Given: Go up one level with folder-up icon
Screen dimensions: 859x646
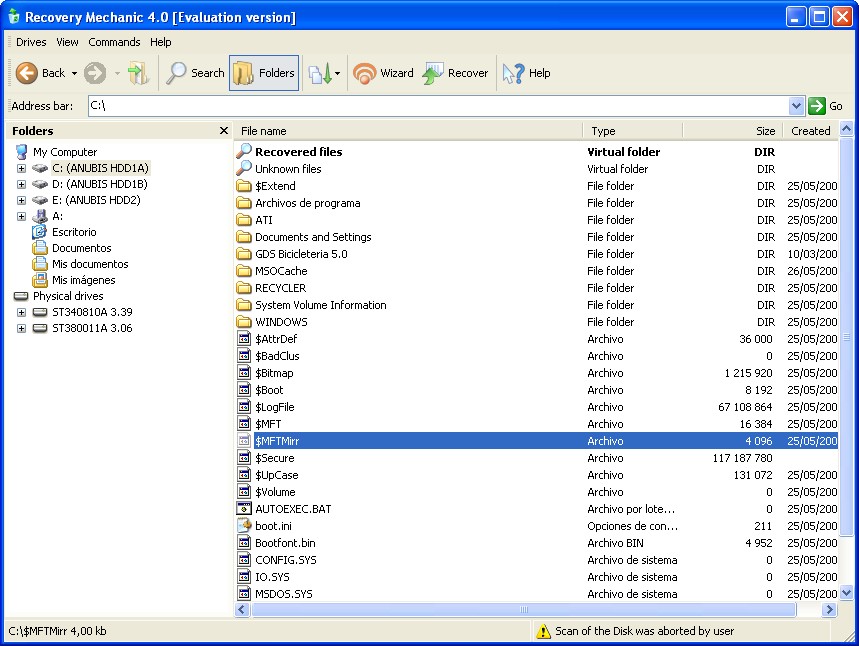Looking at the screenshot, I should [x=138, y=73].
